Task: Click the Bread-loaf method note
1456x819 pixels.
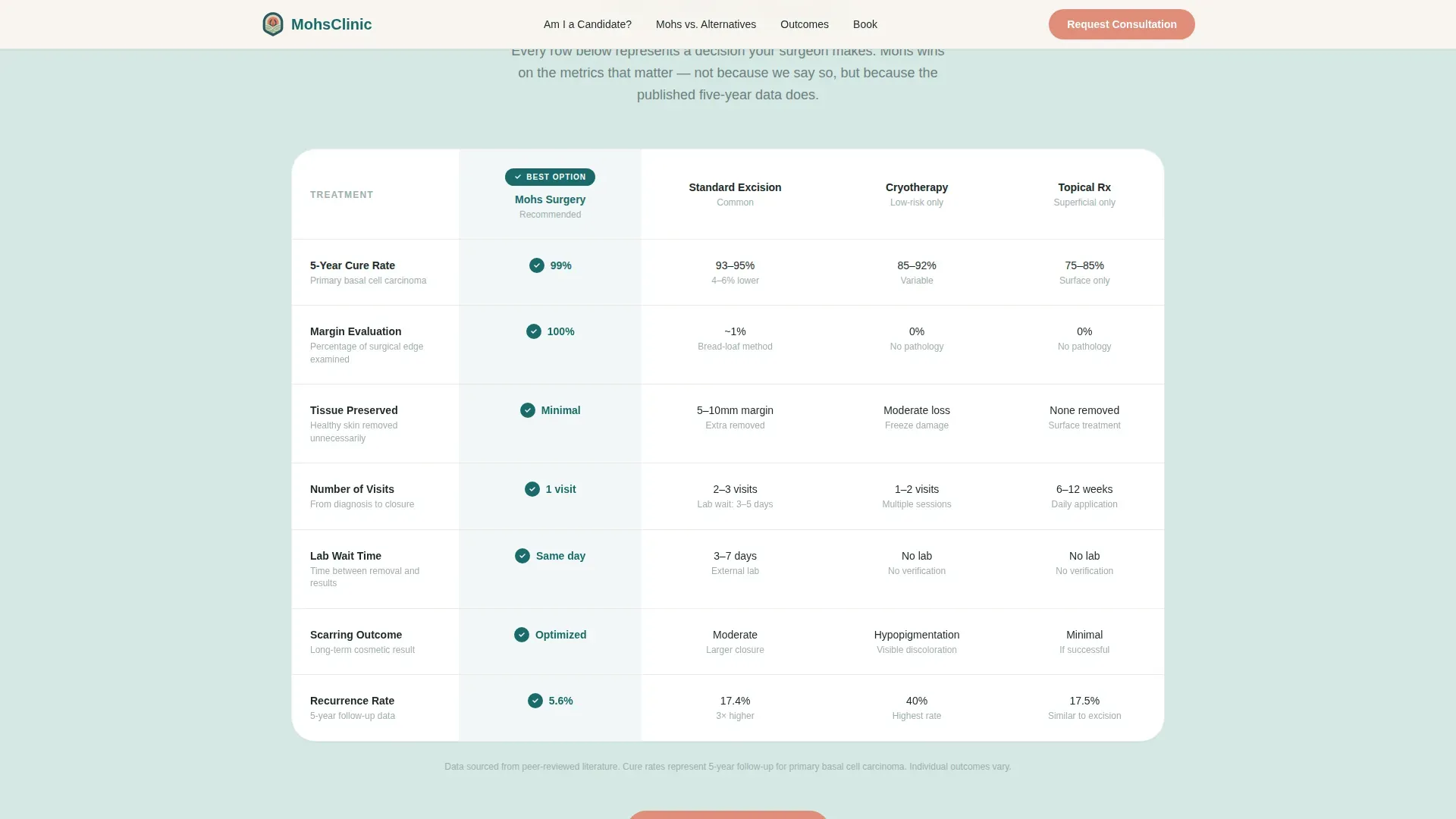Action: click(735, 347)
